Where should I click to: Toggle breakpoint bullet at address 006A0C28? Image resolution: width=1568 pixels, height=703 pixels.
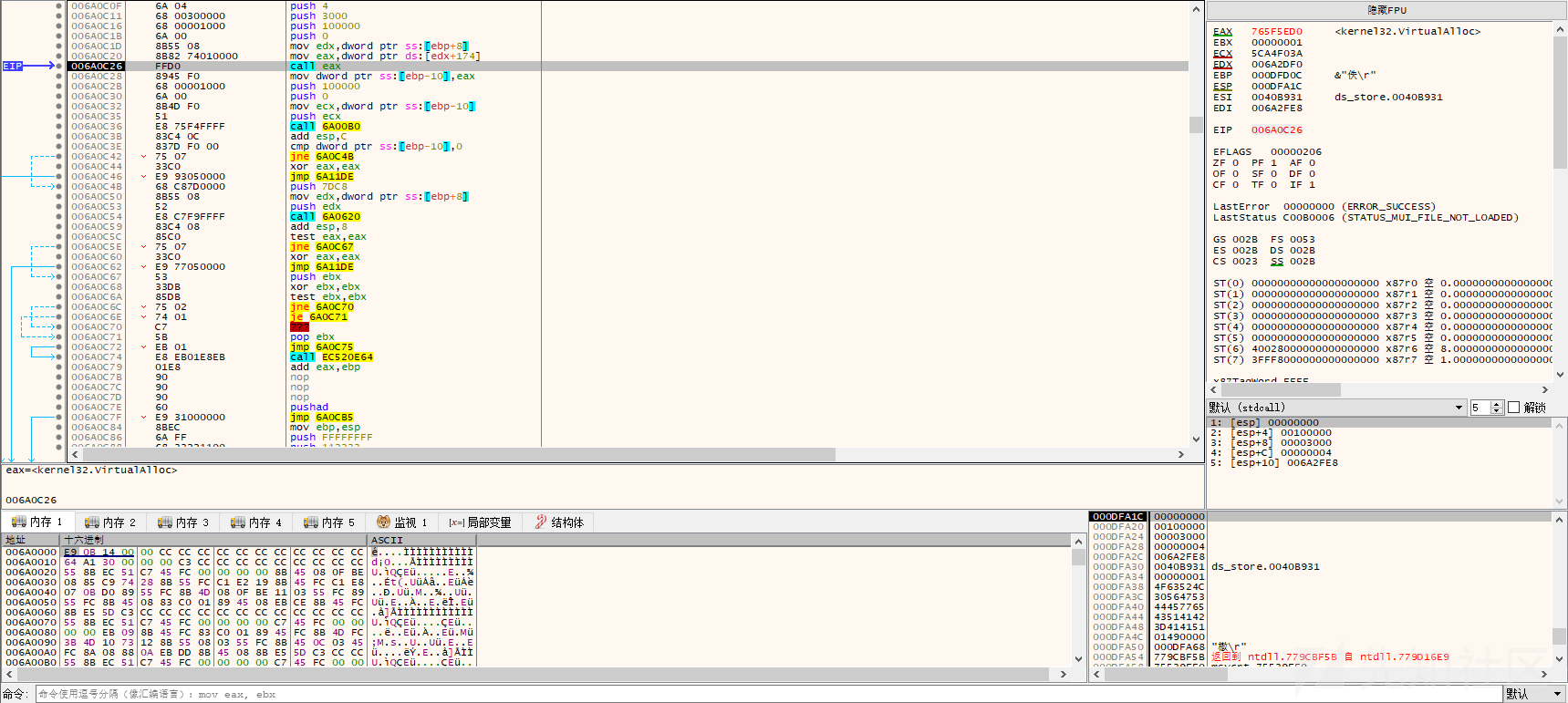pyautogui.click(x=59, y=77)
